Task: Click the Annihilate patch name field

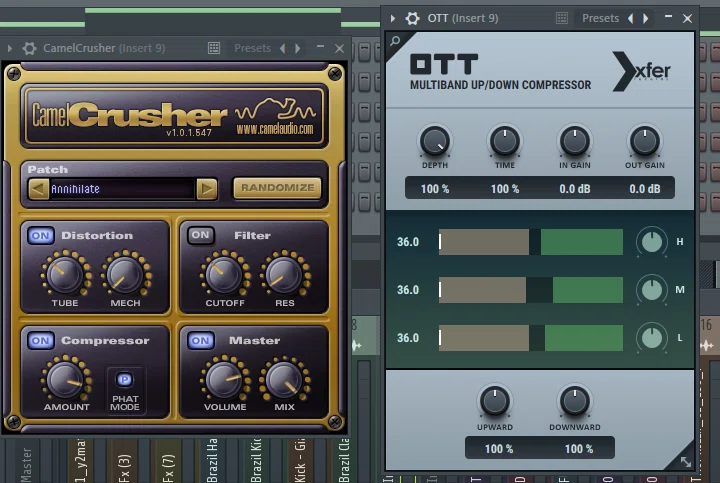Action: 123,189
